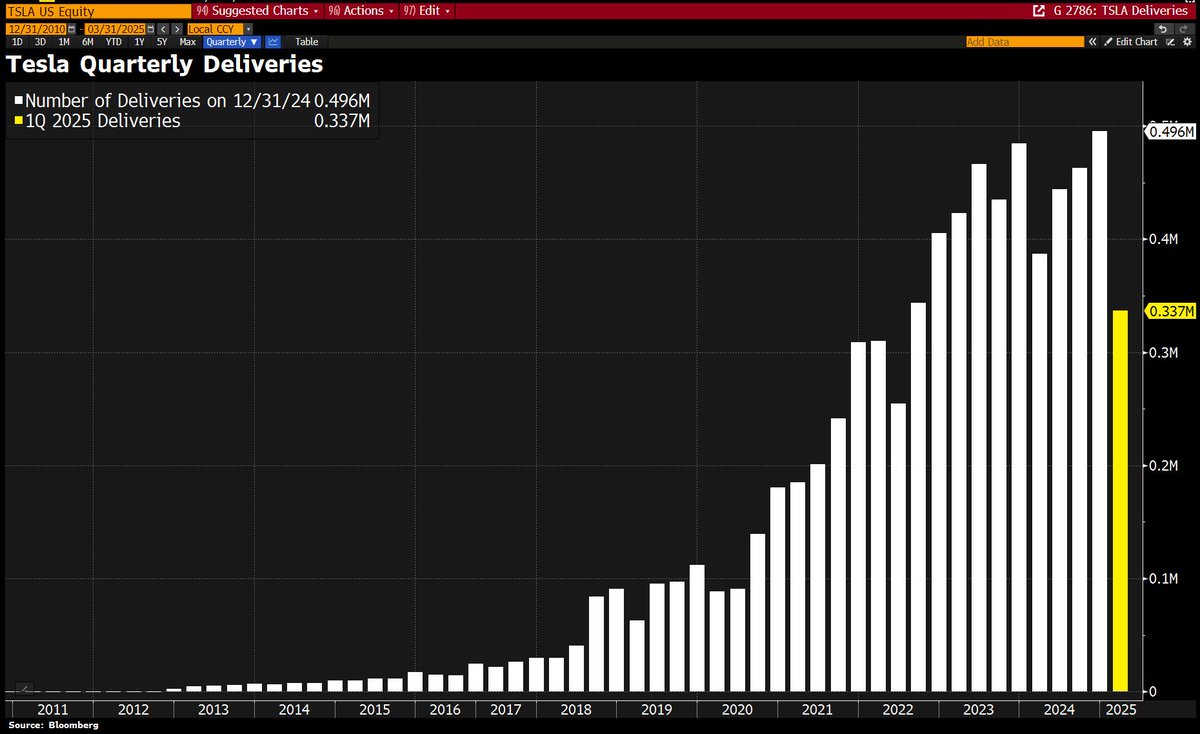Click the 2021 x-axis label

pyautogui.click(x=817, y=709)
